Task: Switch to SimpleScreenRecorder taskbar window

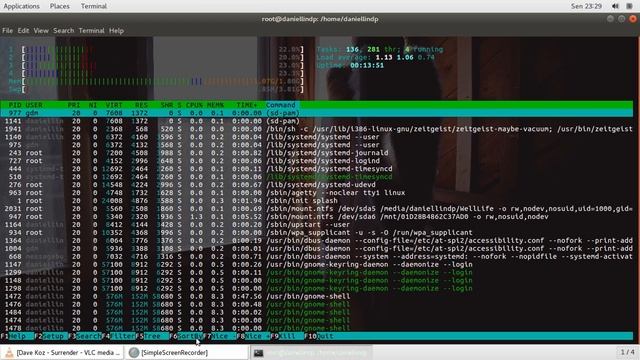Action: [186, 353]
